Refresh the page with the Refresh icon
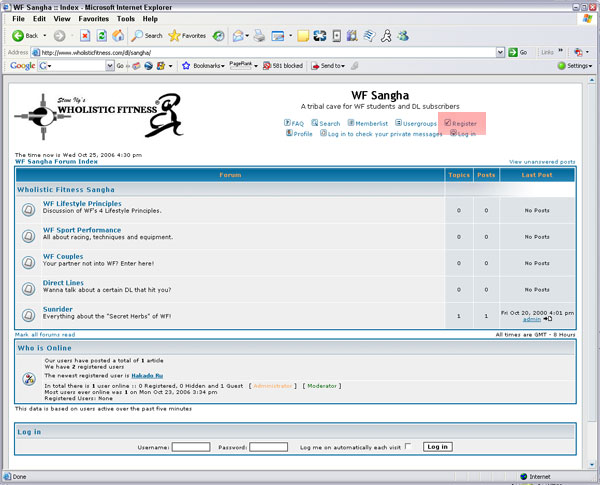This screenshot has width=600, height=485. 102,35
